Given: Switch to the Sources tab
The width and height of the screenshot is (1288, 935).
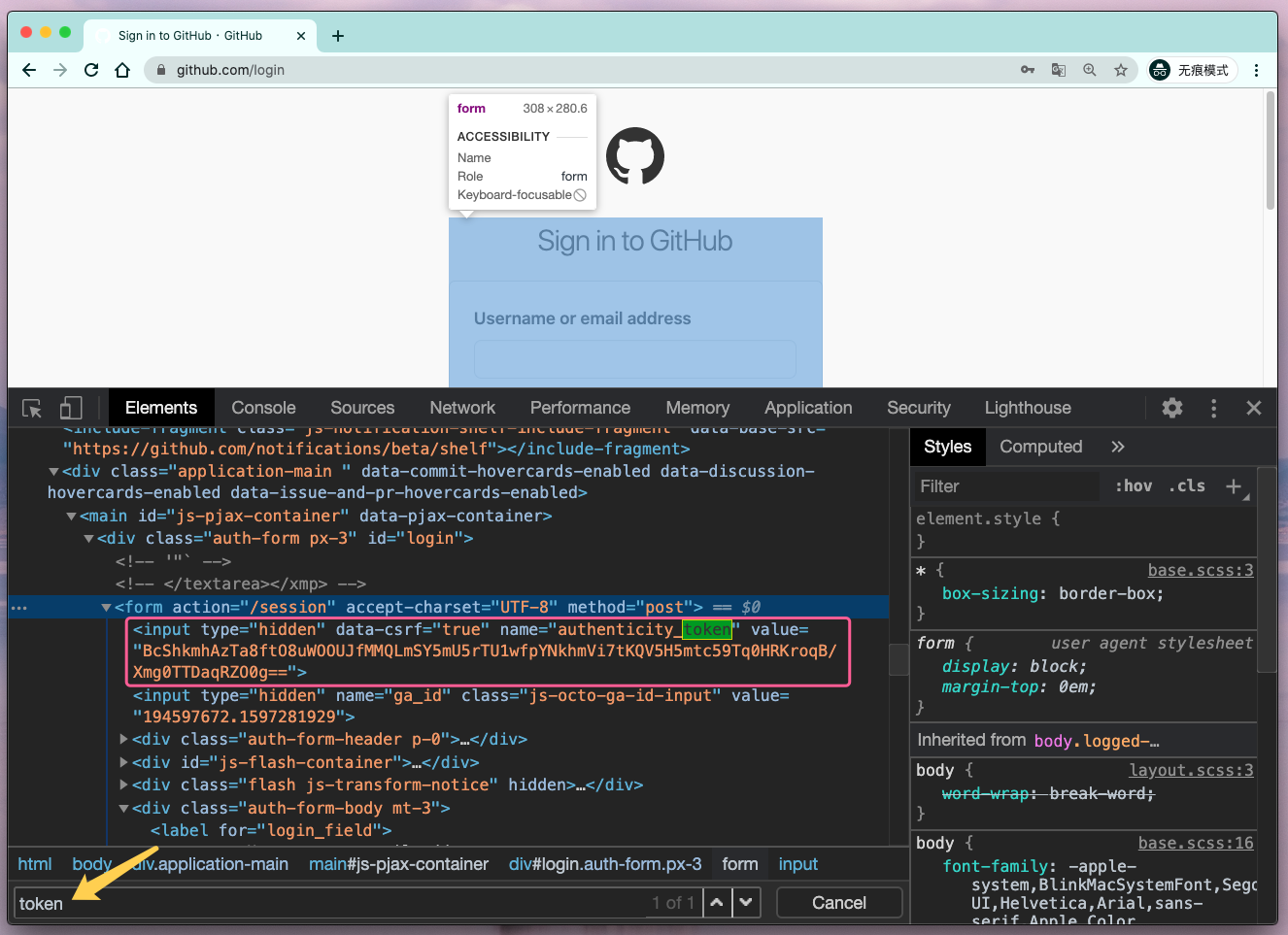Looking at the screenshot, I should [x=362, y=408].
